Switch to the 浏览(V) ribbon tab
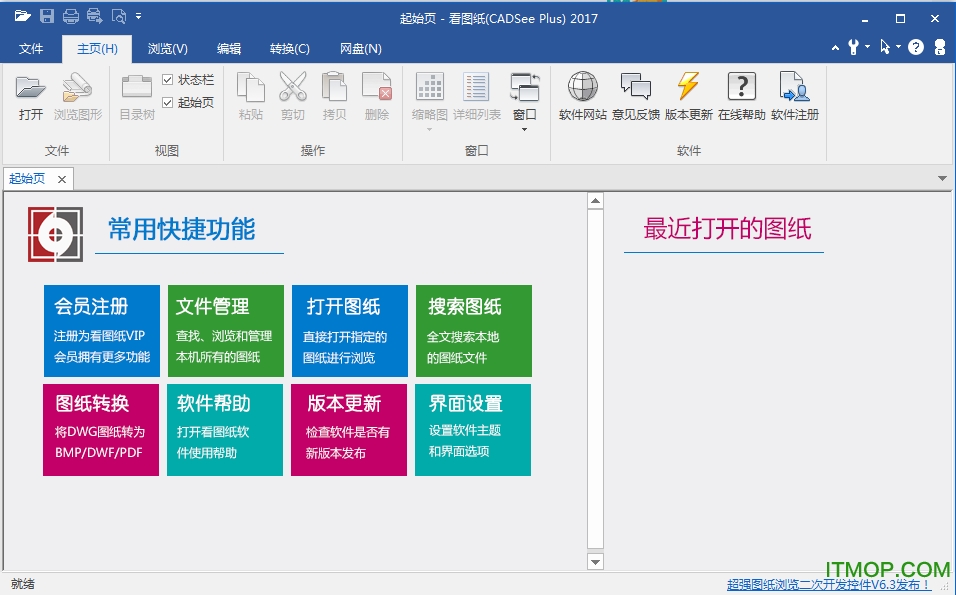 click(x=168, y=49)
